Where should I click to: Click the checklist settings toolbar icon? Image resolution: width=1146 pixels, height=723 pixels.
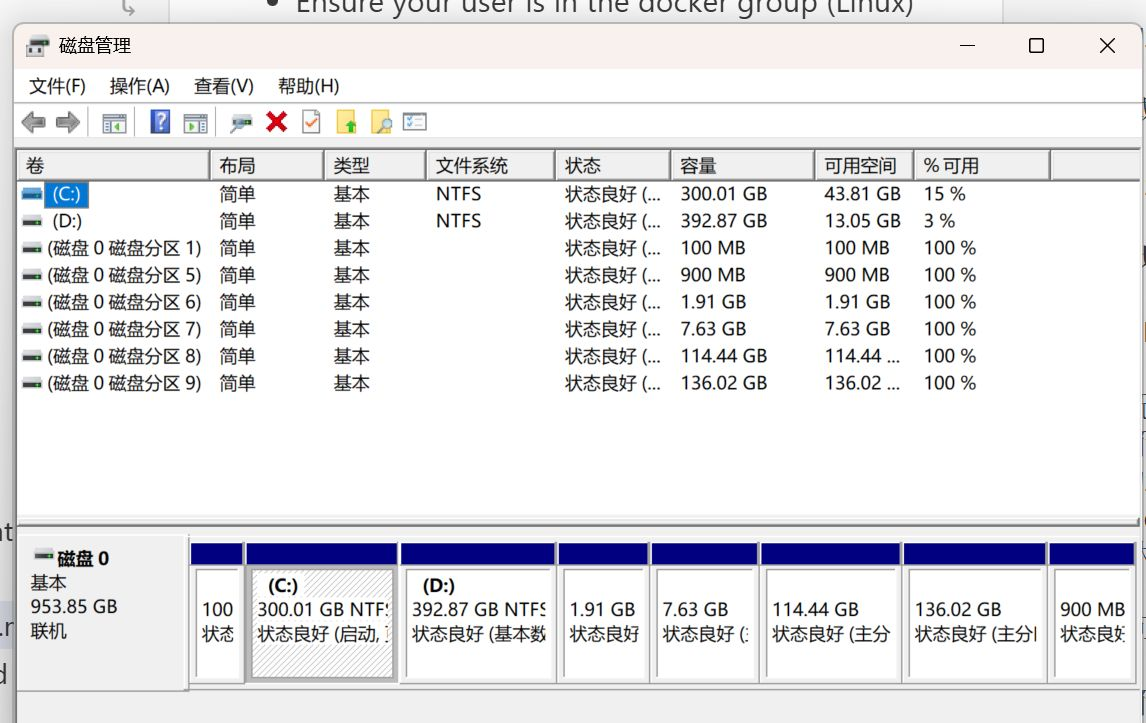tap(414, 121)
